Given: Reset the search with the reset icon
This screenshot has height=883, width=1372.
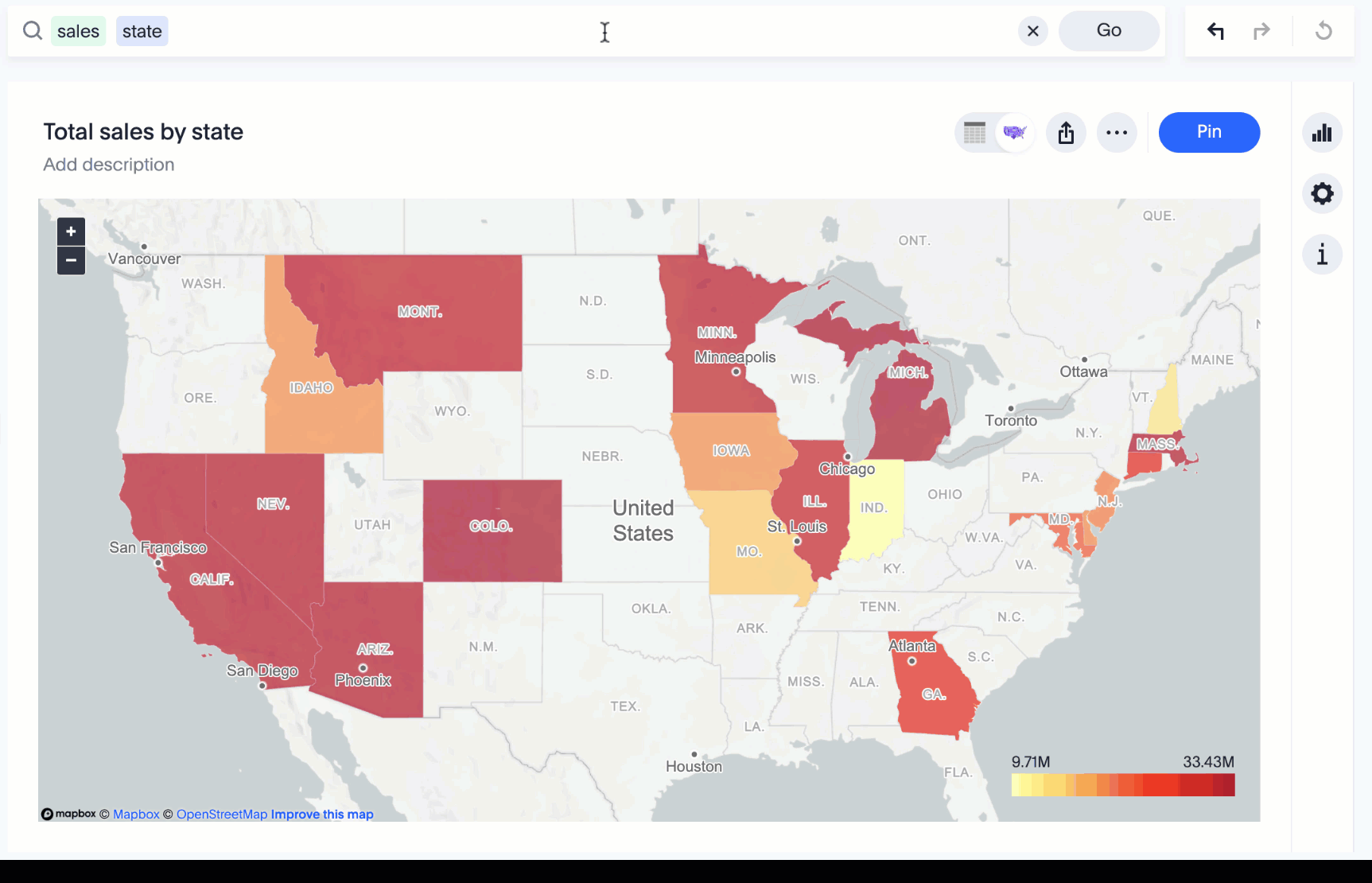Looking at the screenshot, I should click(1323, 31).
